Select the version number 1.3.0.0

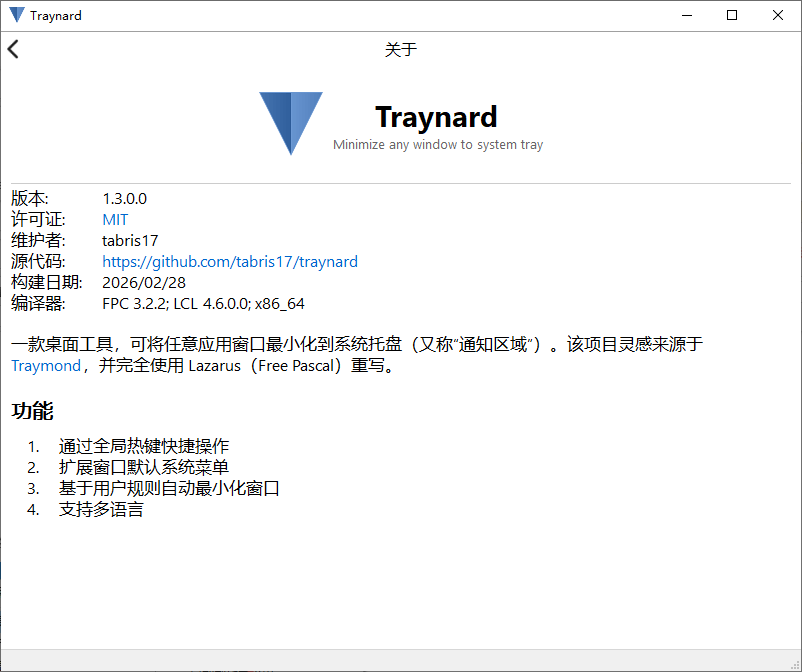[x=126, y=198]
